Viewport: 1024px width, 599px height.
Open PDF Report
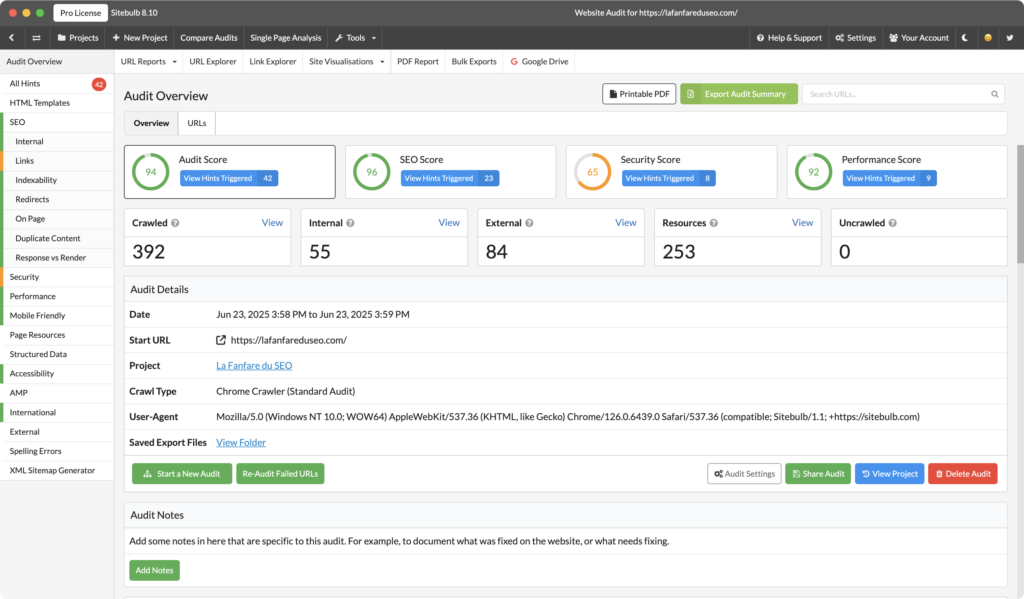pos(418,61)
